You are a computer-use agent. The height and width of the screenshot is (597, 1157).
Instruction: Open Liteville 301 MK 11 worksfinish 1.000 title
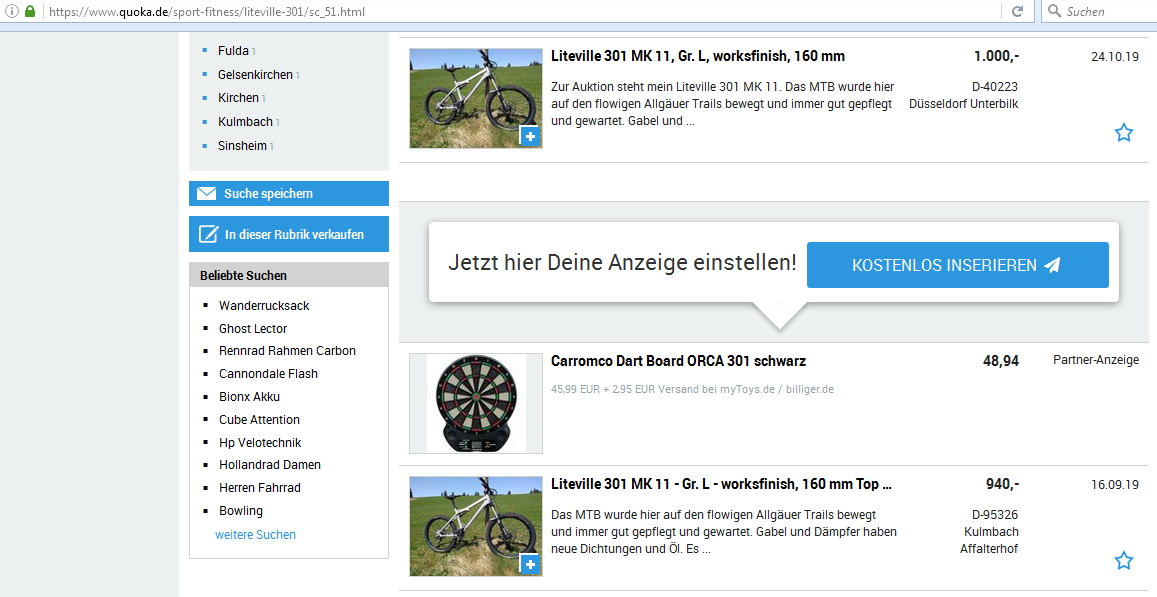coord(697,57)
